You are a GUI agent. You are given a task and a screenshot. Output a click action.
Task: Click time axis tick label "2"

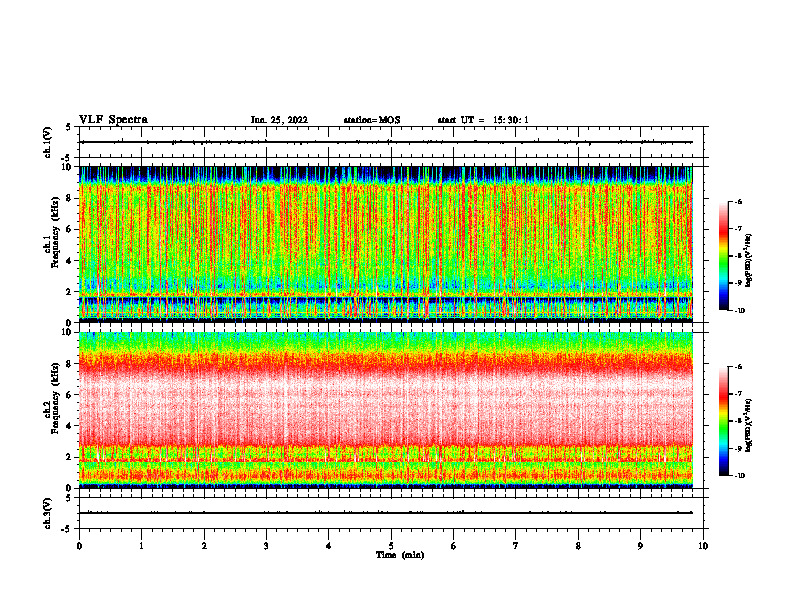[204, 546]
